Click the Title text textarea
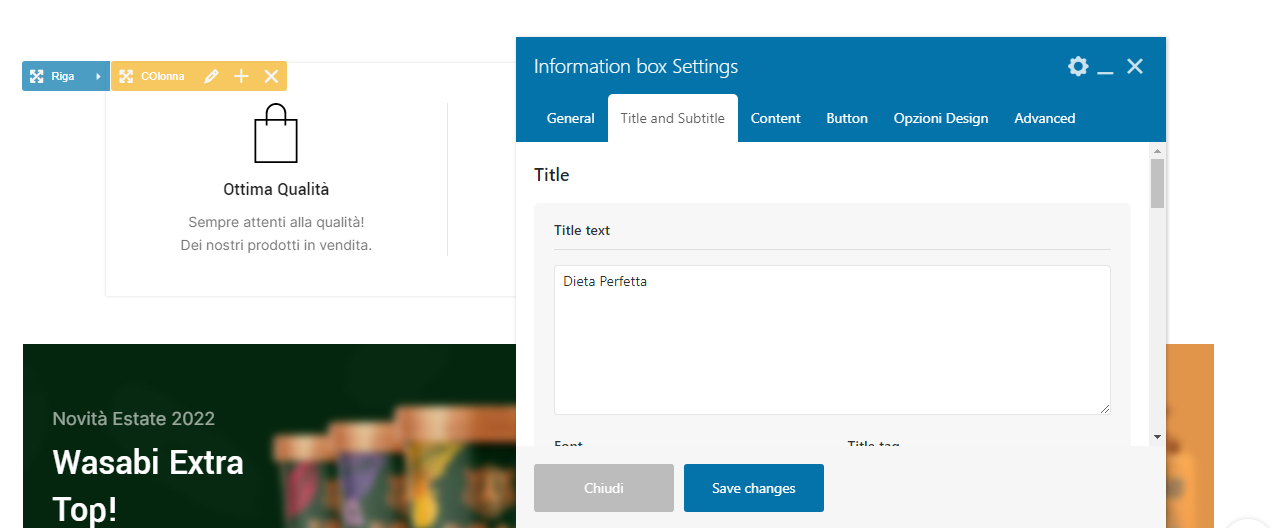This screenshot has width=1276, height=528. [x=832, y=340]
